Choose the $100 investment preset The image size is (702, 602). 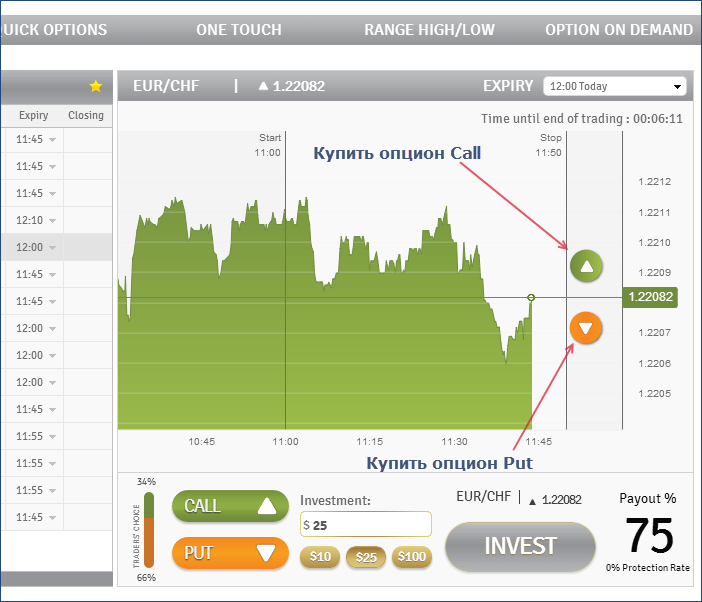pyautogui.click(x=411, y=557)
